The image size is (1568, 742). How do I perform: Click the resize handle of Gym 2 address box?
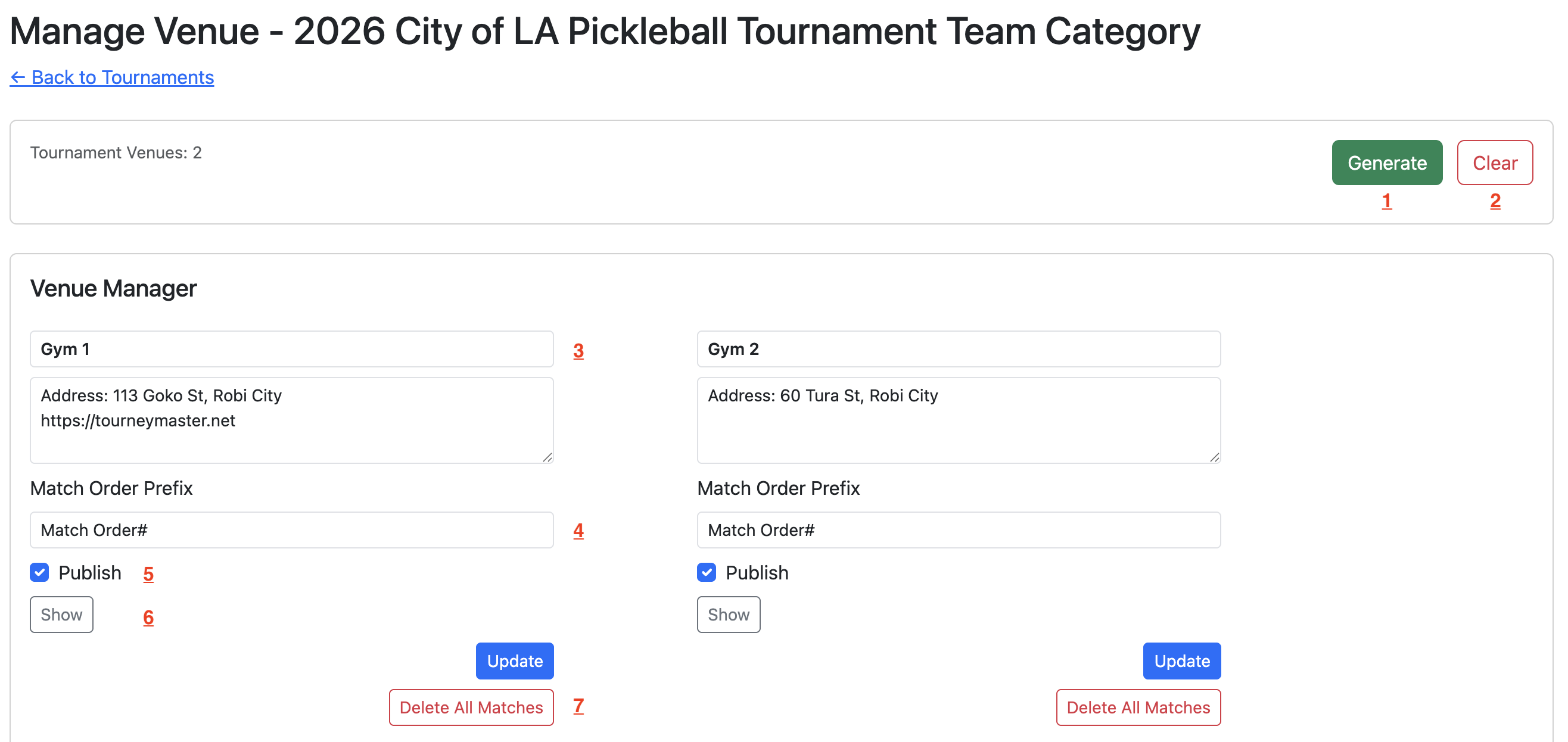pyautogui.click(x=1214, y=457)
